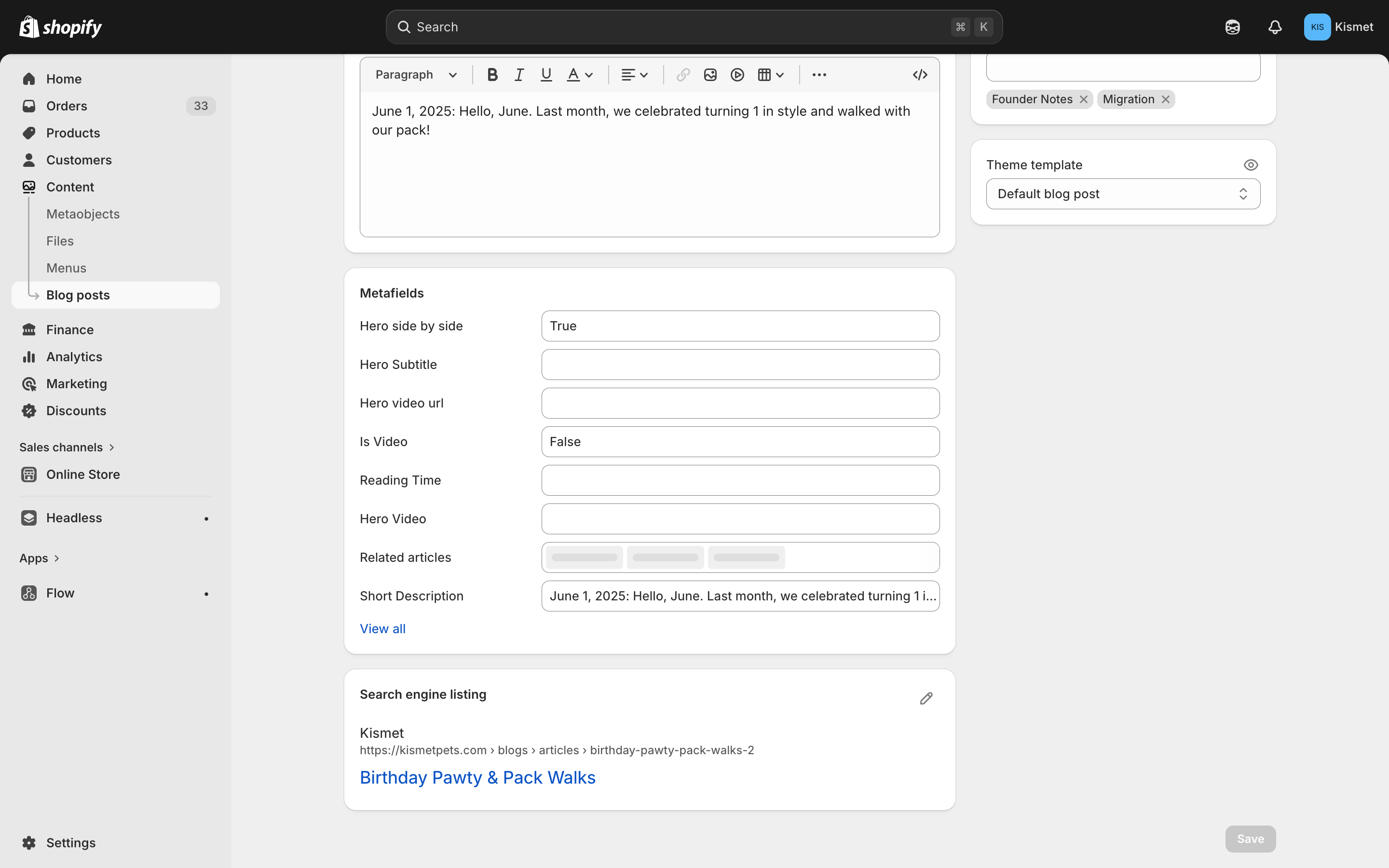Open the Default blog post template selector

[x=1122, y=193]
